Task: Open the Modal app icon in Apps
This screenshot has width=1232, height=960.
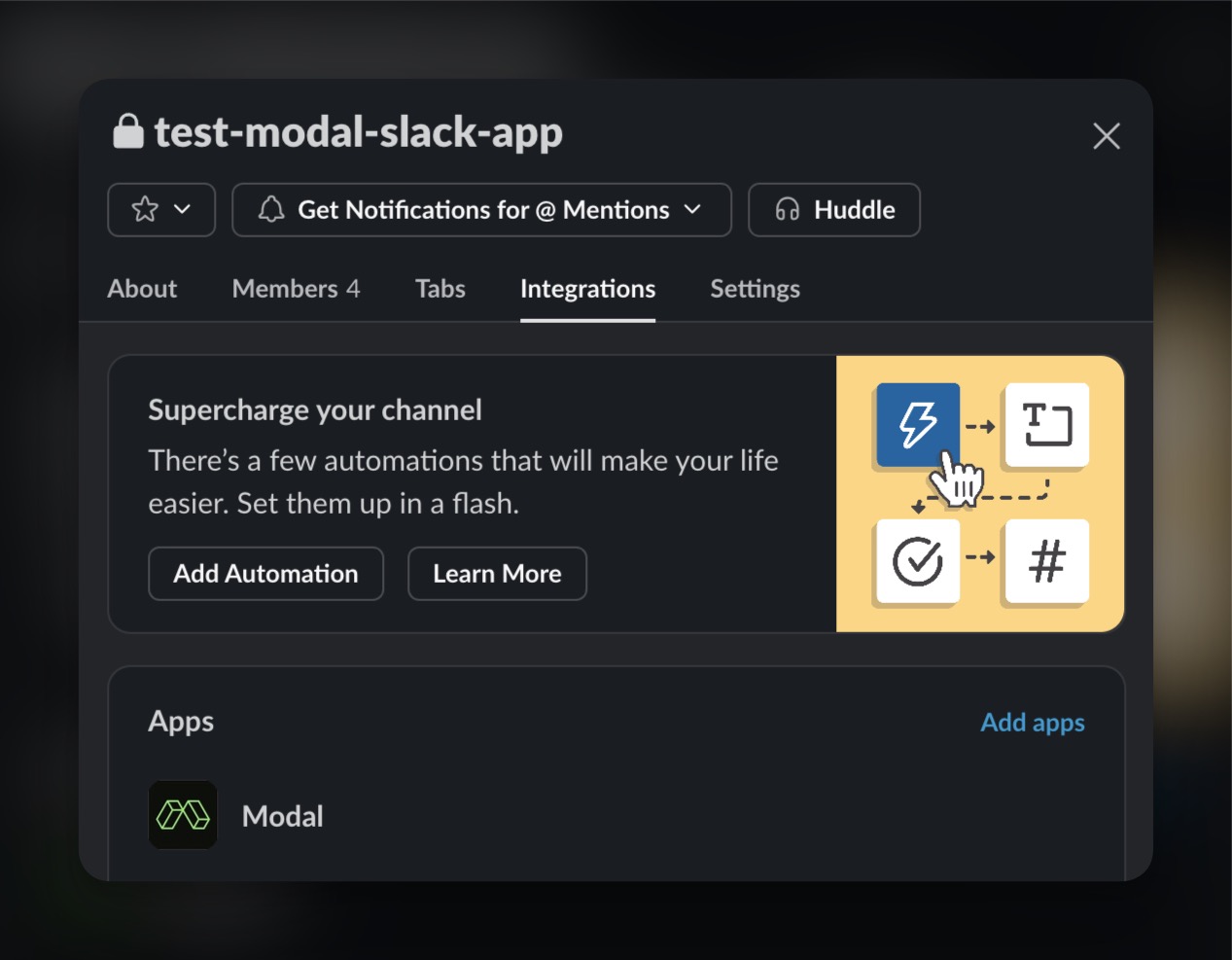Action: coord(183,815)
